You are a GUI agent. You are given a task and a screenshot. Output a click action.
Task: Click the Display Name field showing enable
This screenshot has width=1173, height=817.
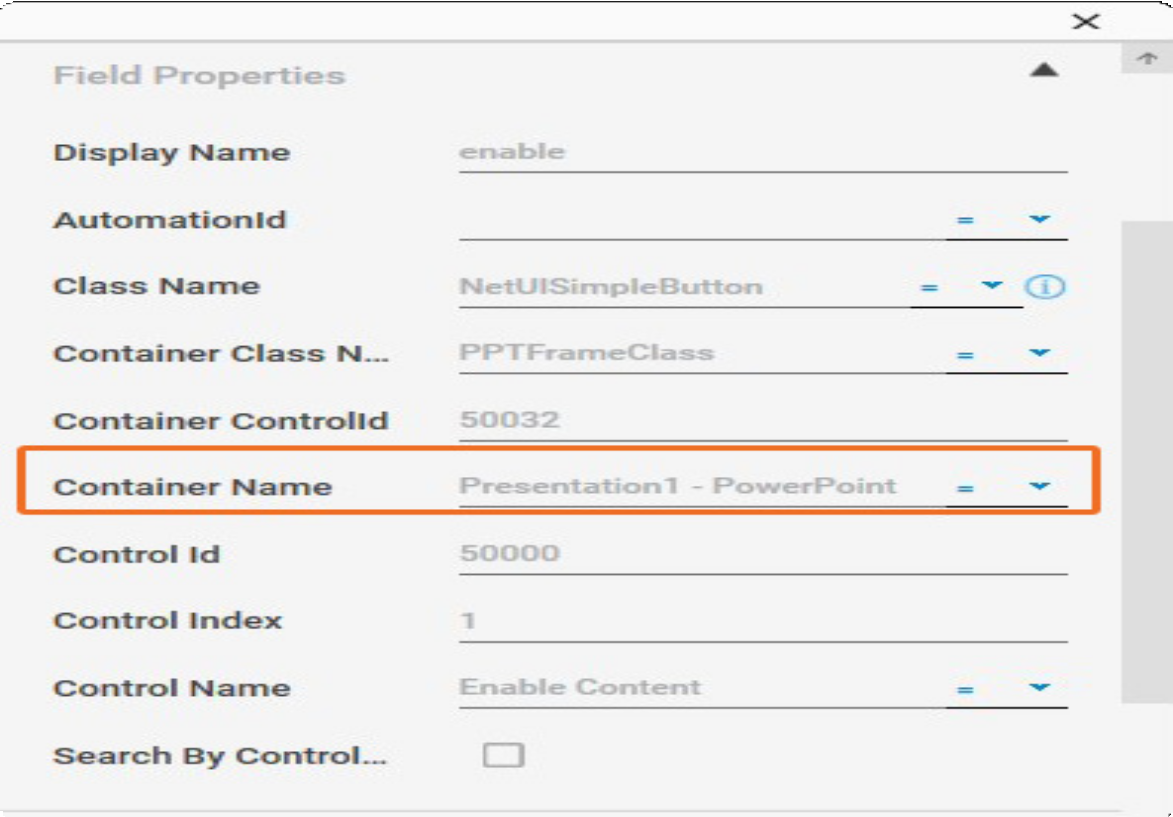763,153
